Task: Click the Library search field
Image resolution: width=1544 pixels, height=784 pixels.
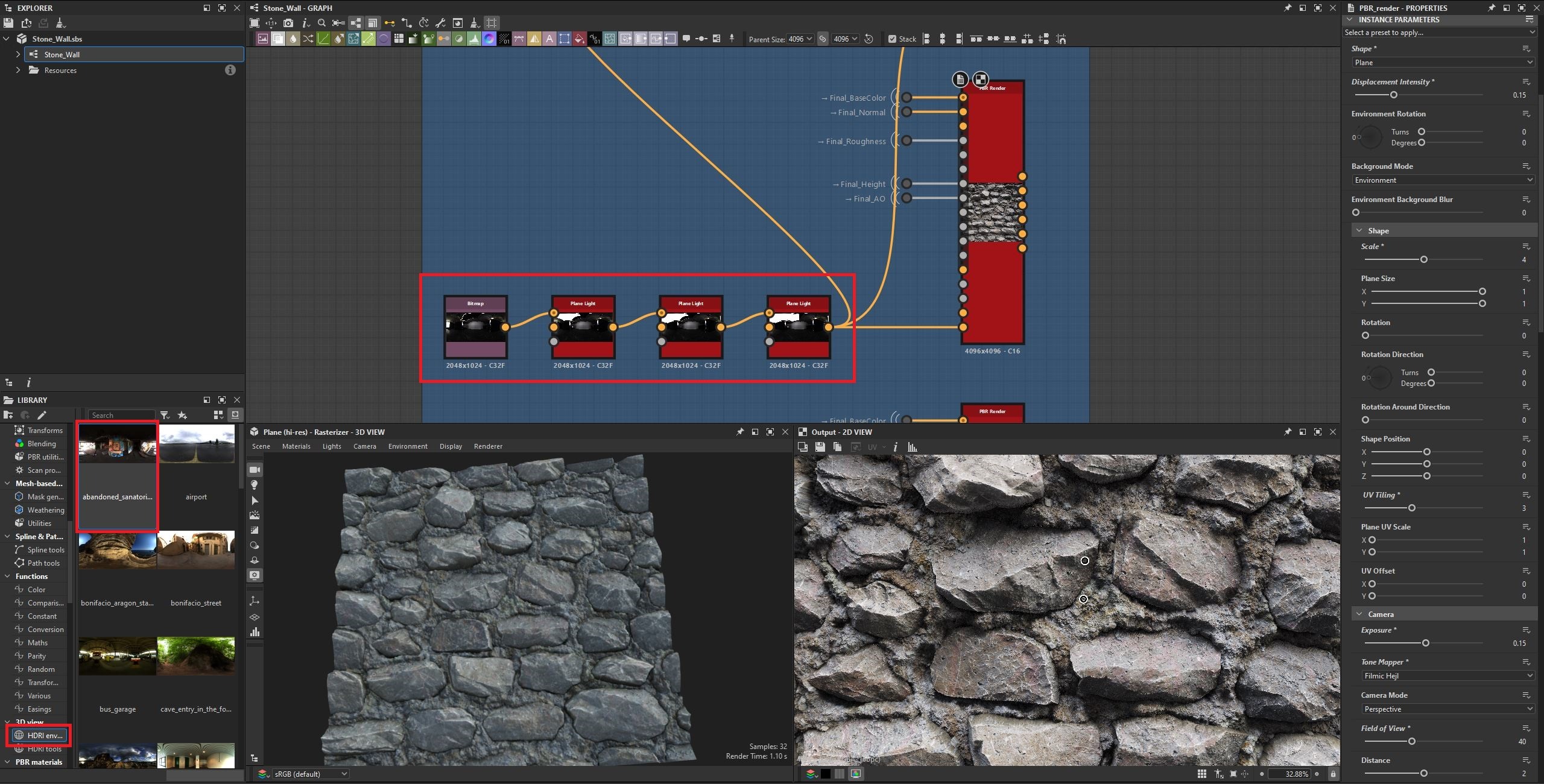Action: coord(122,415)
